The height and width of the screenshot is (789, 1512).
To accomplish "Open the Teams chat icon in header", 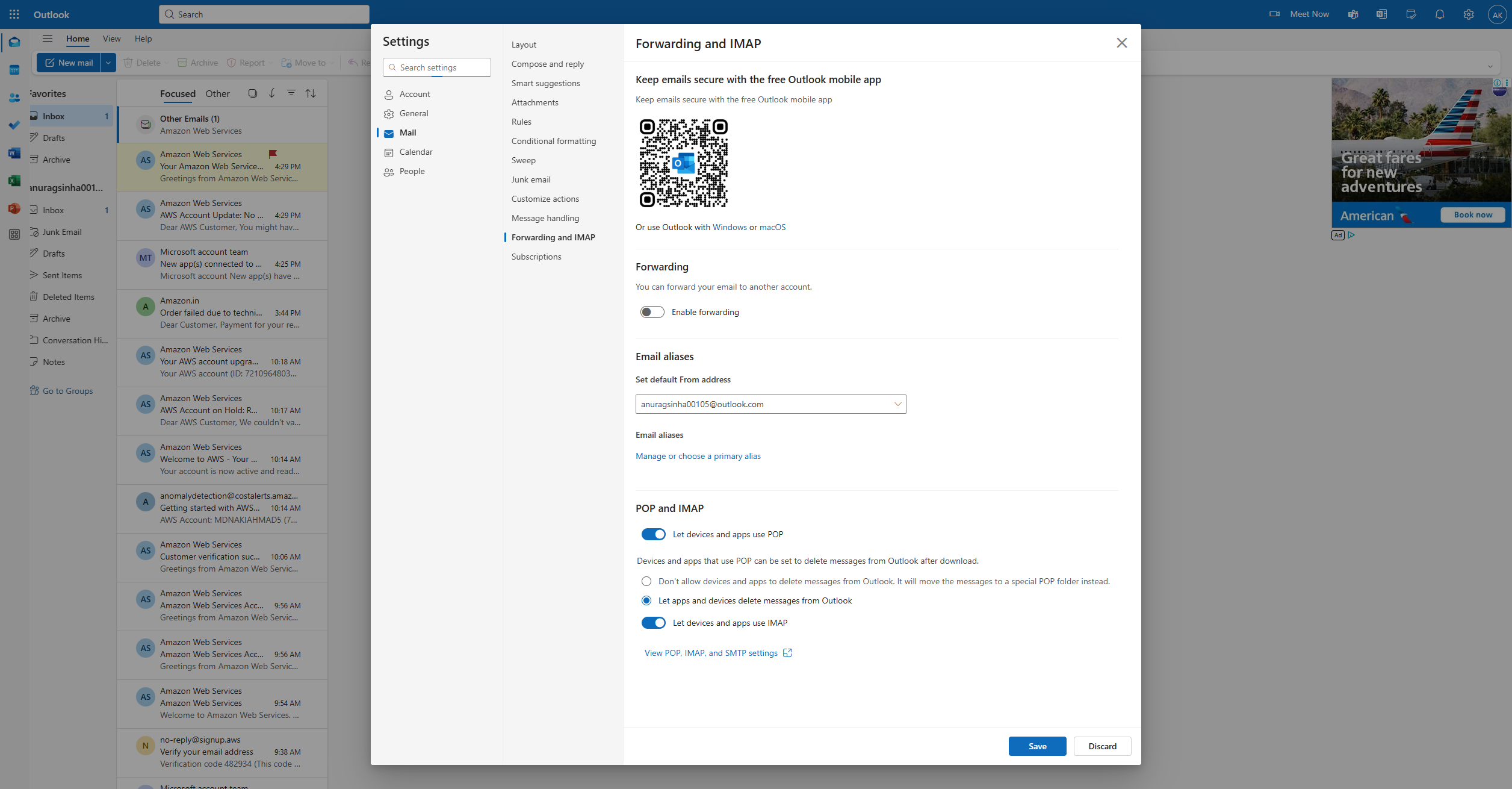I will coord(1352,14).
